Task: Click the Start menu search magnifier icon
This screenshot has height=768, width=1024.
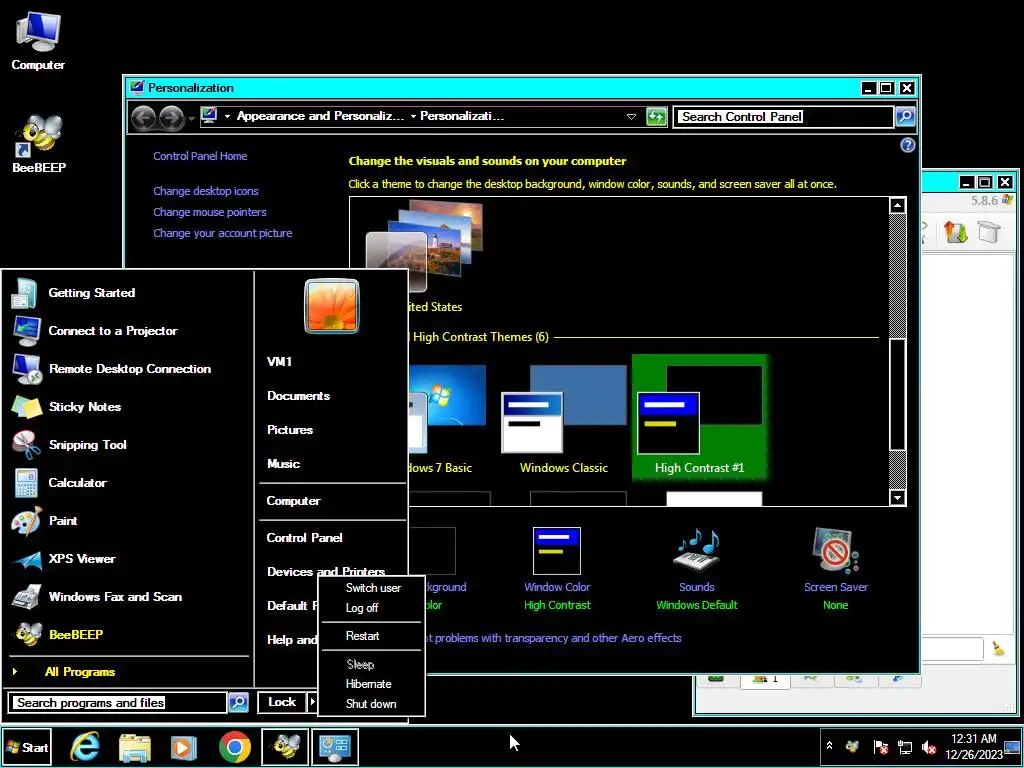Action: point(238,702)
